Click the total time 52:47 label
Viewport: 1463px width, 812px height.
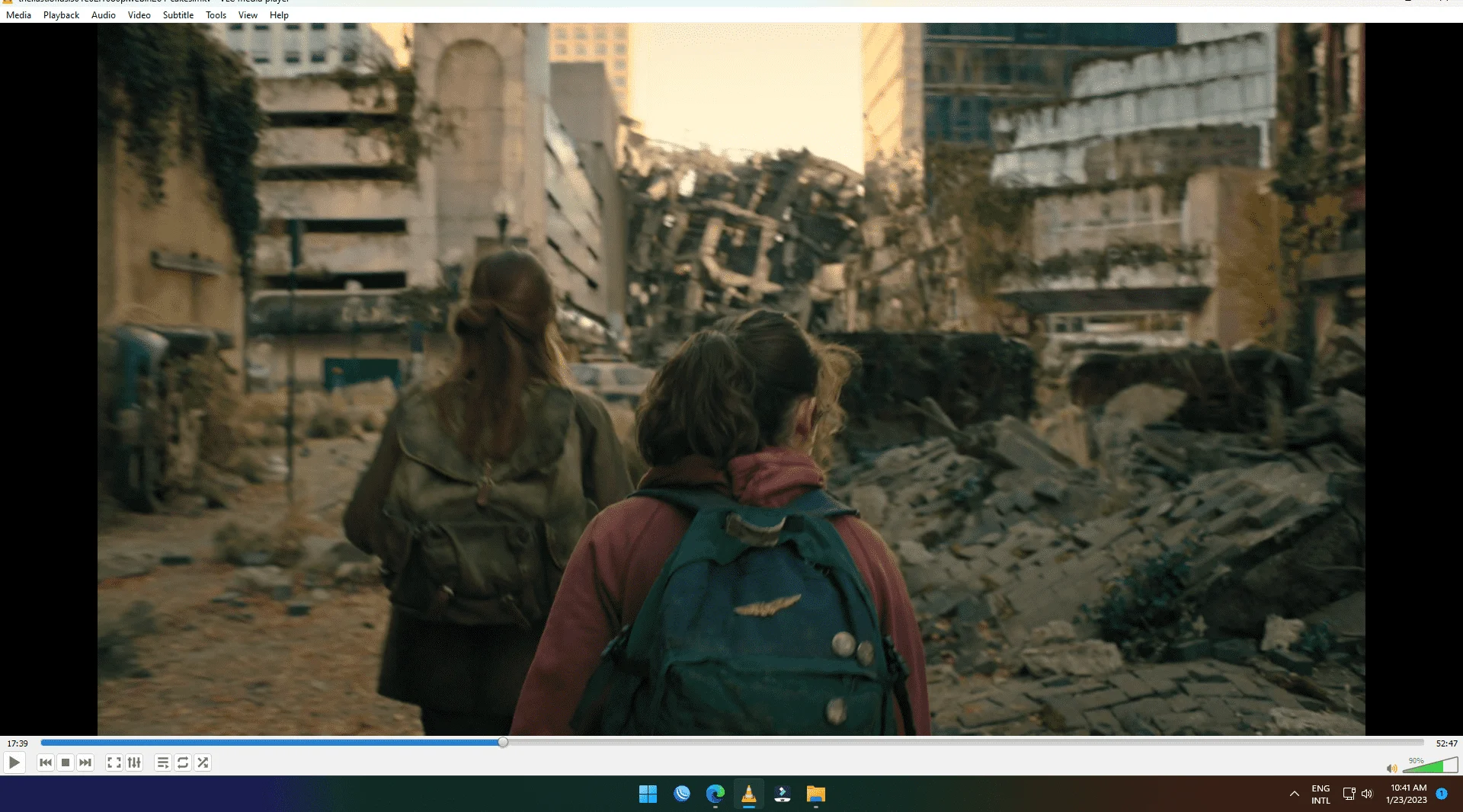point(1446,743)
